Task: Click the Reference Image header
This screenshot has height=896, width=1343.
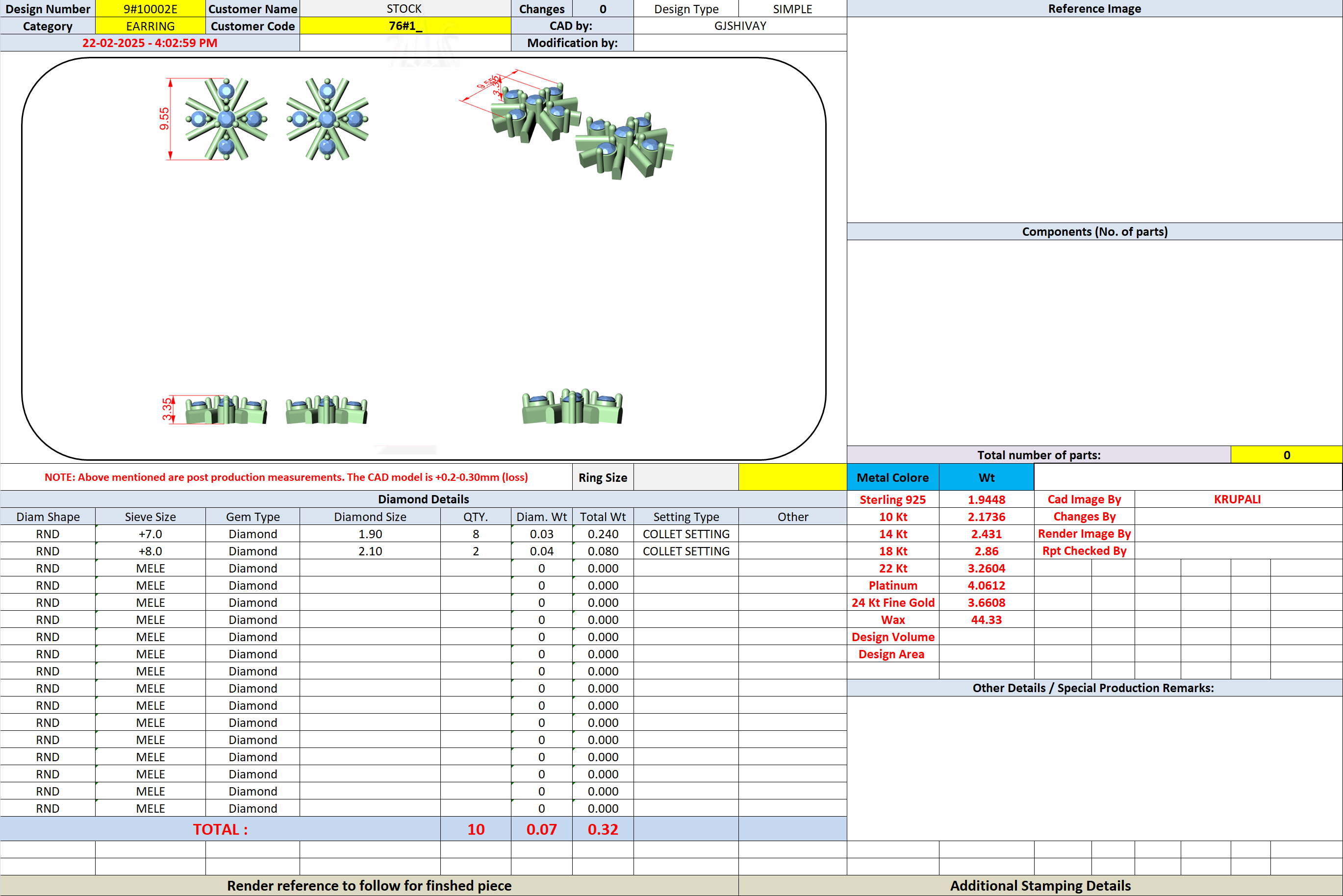Action: (x=1094, y=8)
